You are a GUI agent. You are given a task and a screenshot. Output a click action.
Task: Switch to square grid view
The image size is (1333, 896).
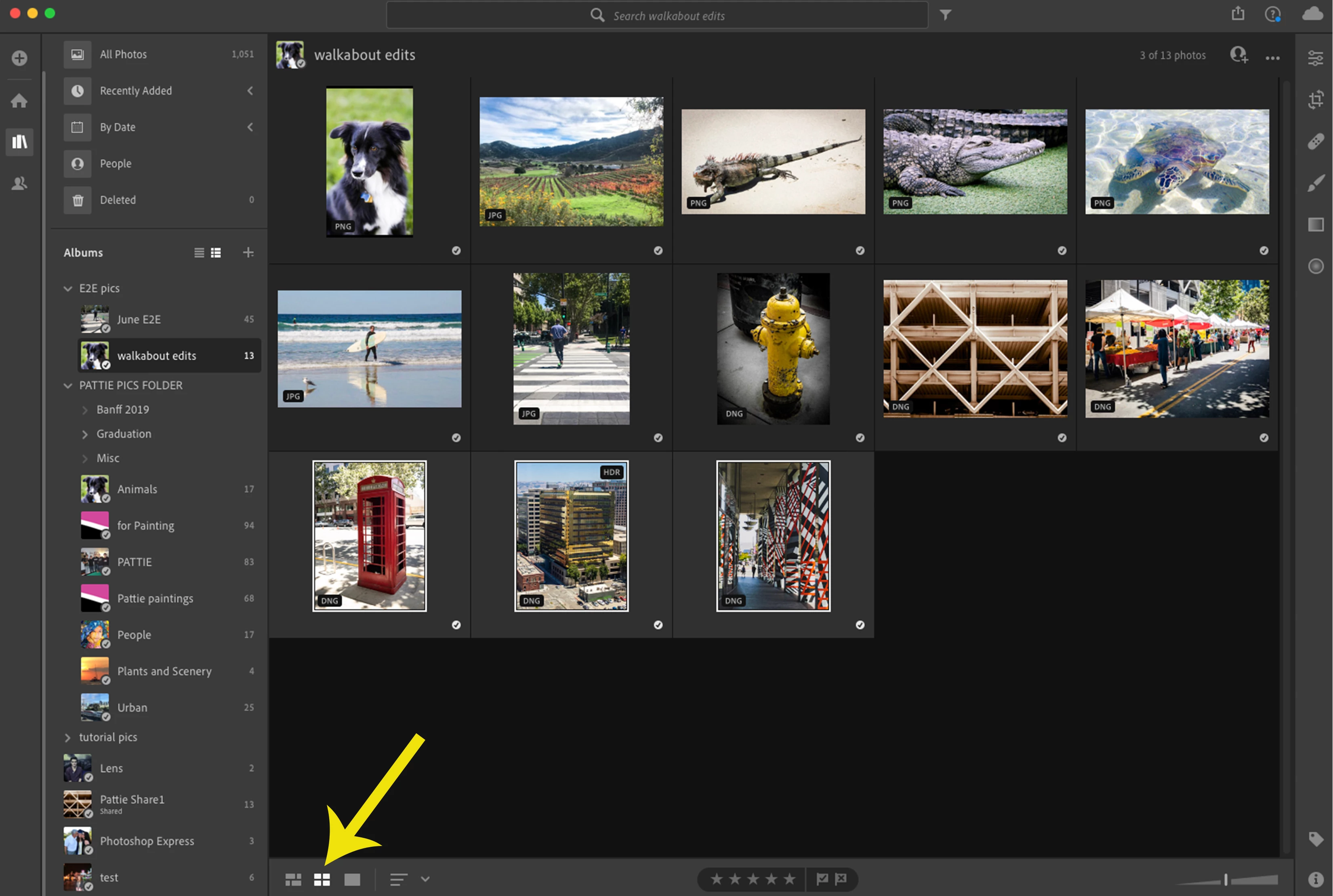(x=322, y=879)
